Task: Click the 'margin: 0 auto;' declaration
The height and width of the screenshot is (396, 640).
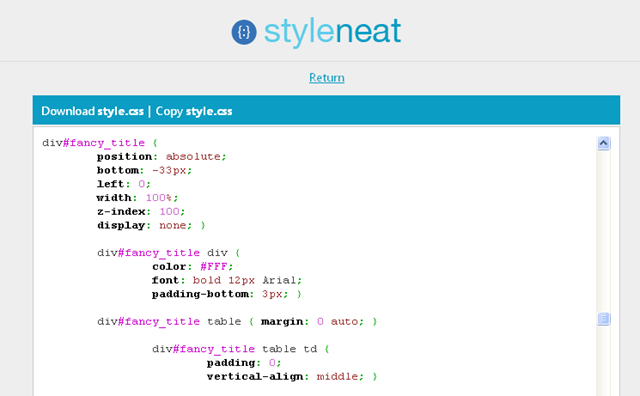Action: [312, 322]
